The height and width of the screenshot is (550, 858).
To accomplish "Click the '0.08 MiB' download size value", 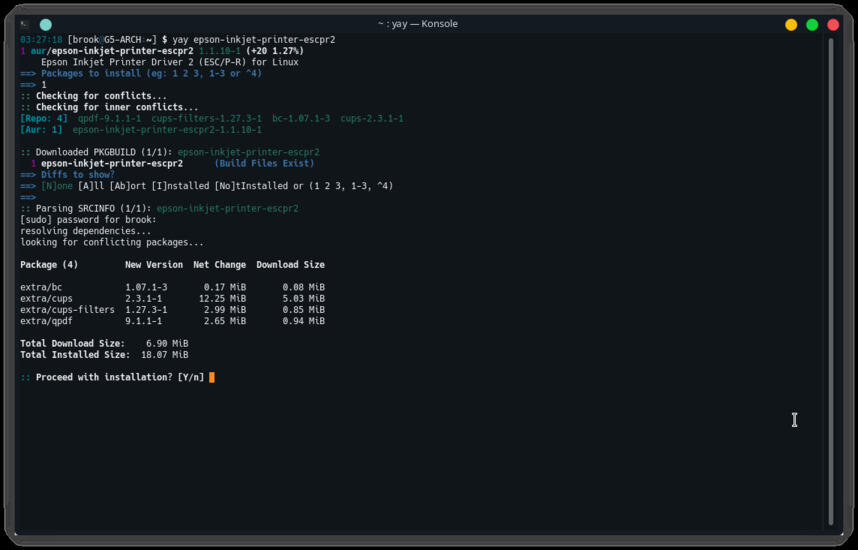I will [x=304, y=287].
